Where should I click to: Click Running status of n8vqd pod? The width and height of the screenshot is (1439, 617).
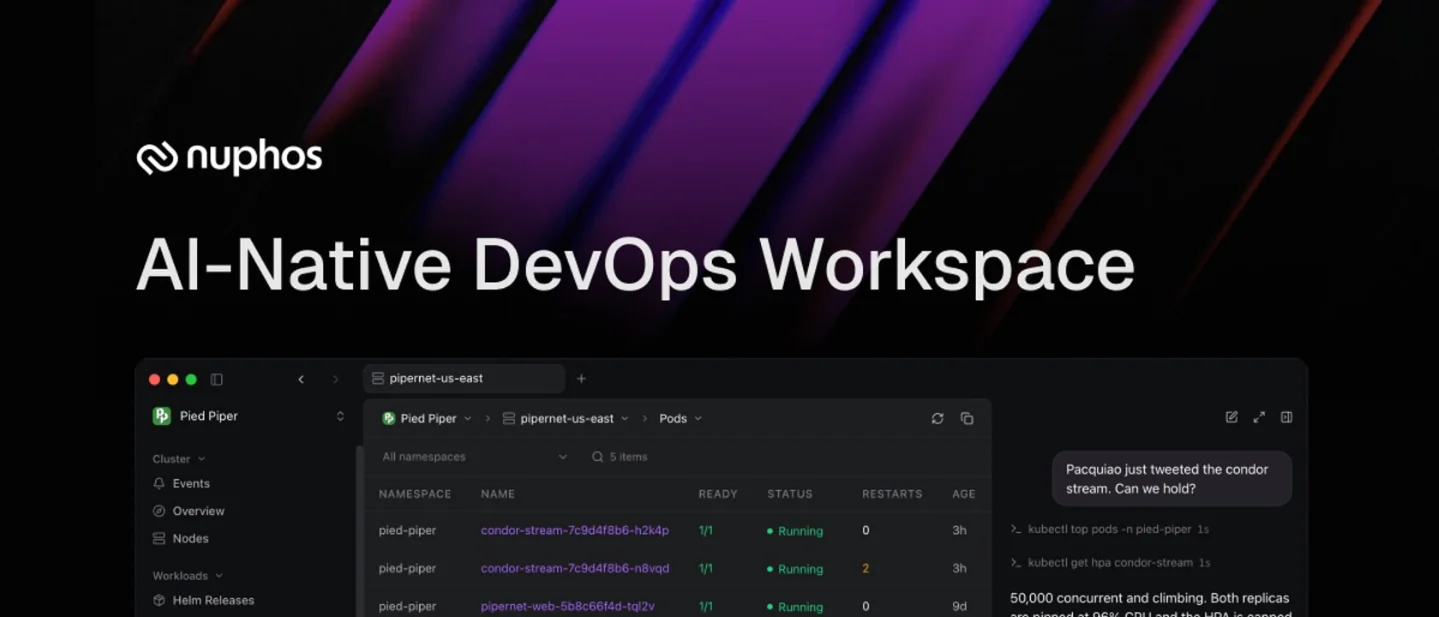click(795, 569)
